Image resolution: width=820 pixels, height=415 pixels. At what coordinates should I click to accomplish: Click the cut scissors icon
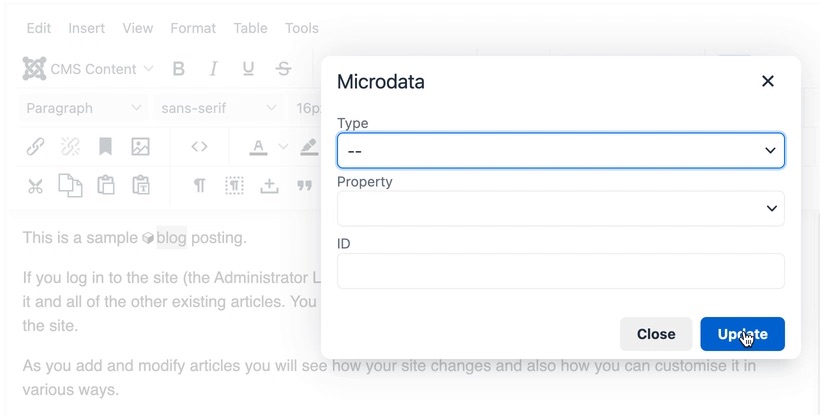click(35, 186)
